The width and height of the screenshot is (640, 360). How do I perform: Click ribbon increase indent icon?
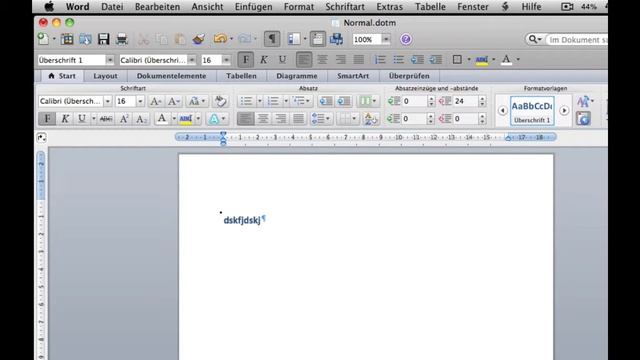point(344,101)
